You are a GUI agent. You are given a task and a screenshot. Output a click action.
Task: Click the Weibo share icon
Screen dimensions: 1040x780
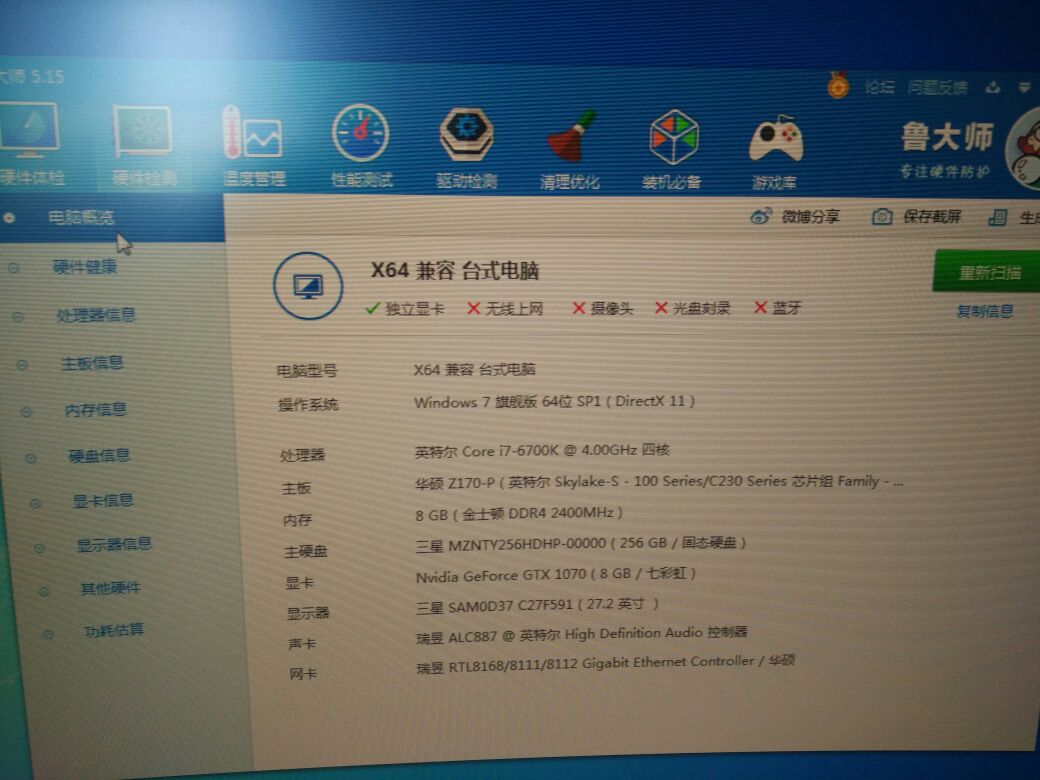point(761,216)
